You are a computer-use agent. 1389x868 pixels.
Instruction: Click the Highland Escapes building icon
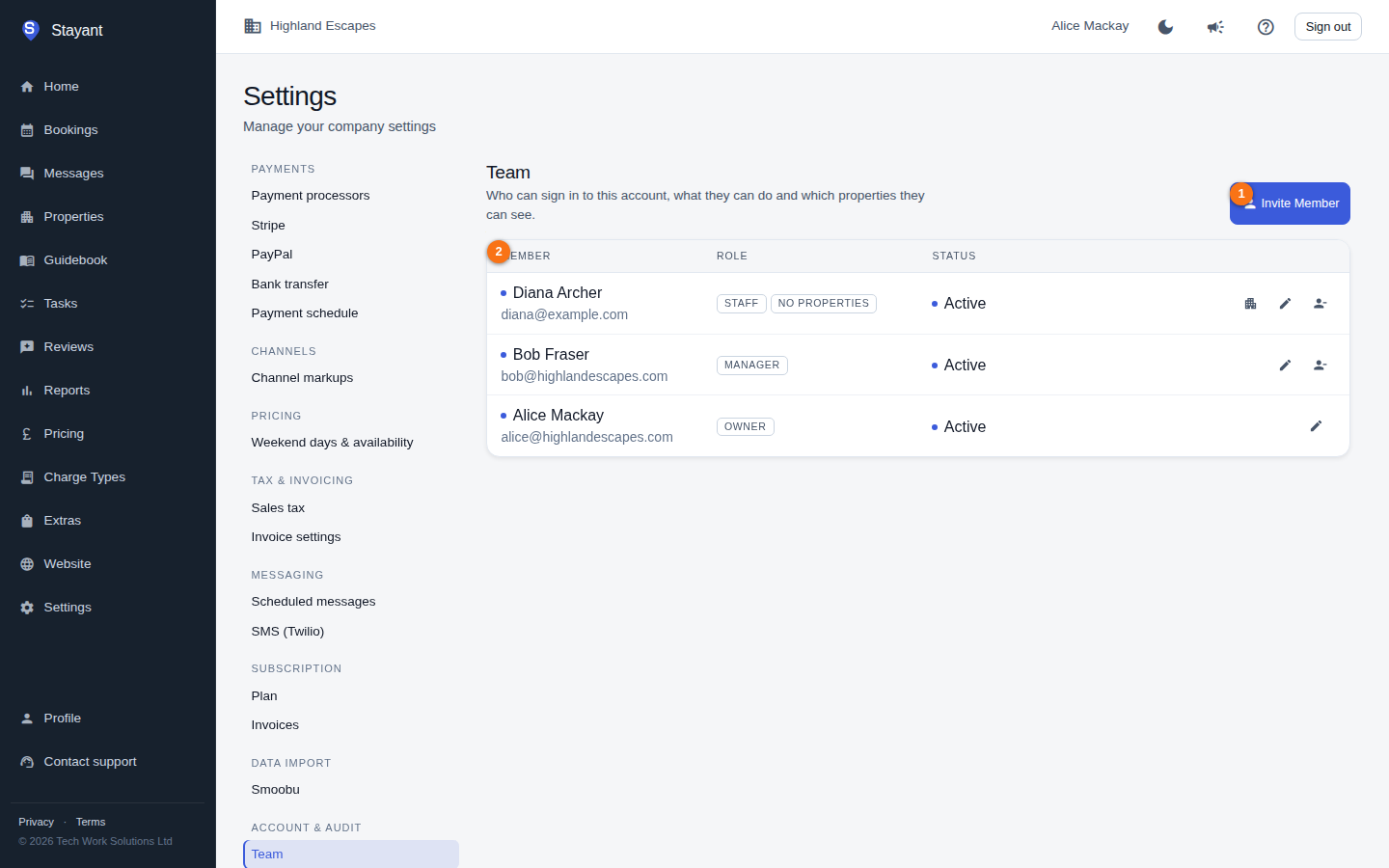253,26
